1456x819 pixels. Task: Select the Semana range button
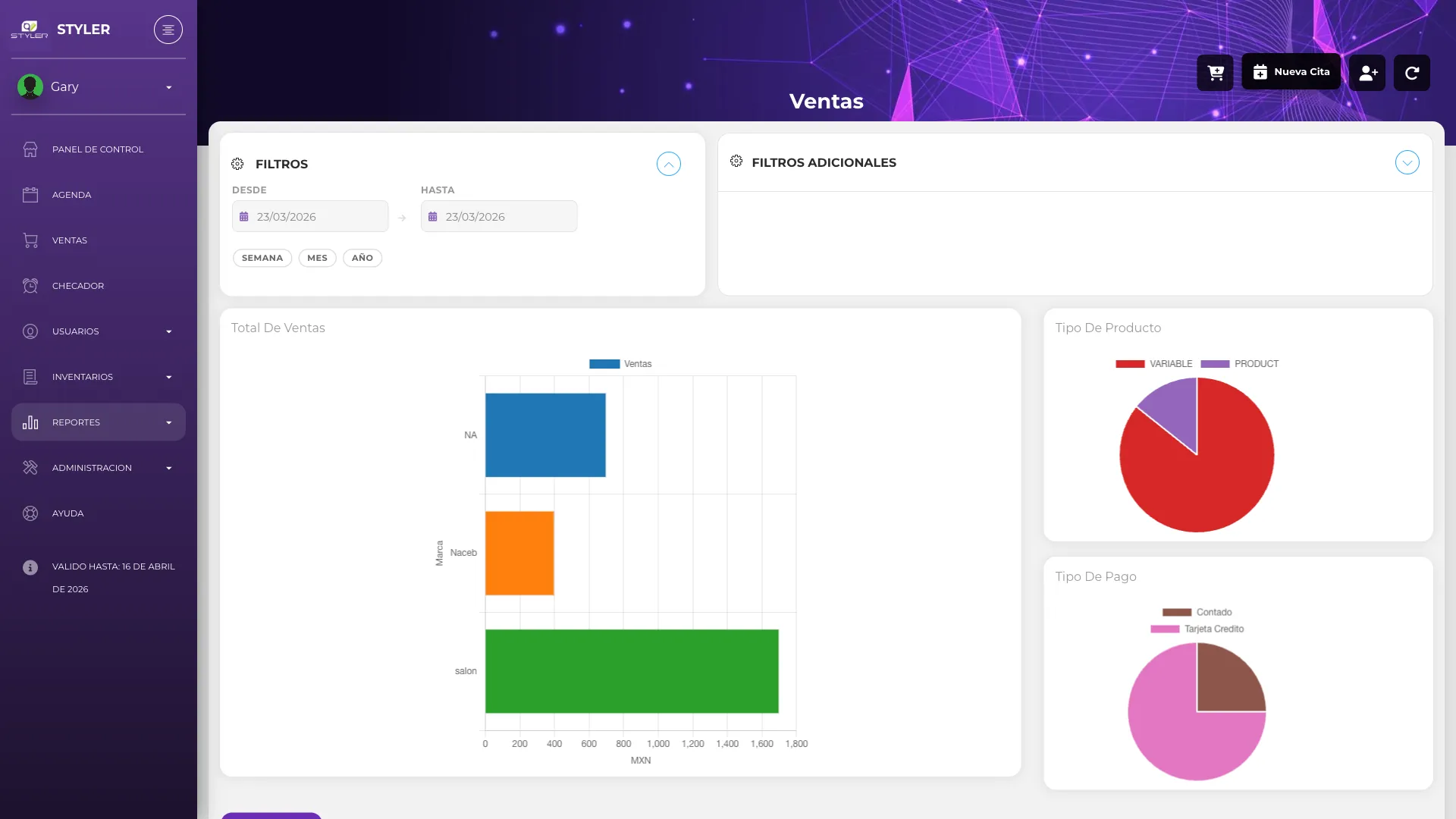click(x=262, y=258)
